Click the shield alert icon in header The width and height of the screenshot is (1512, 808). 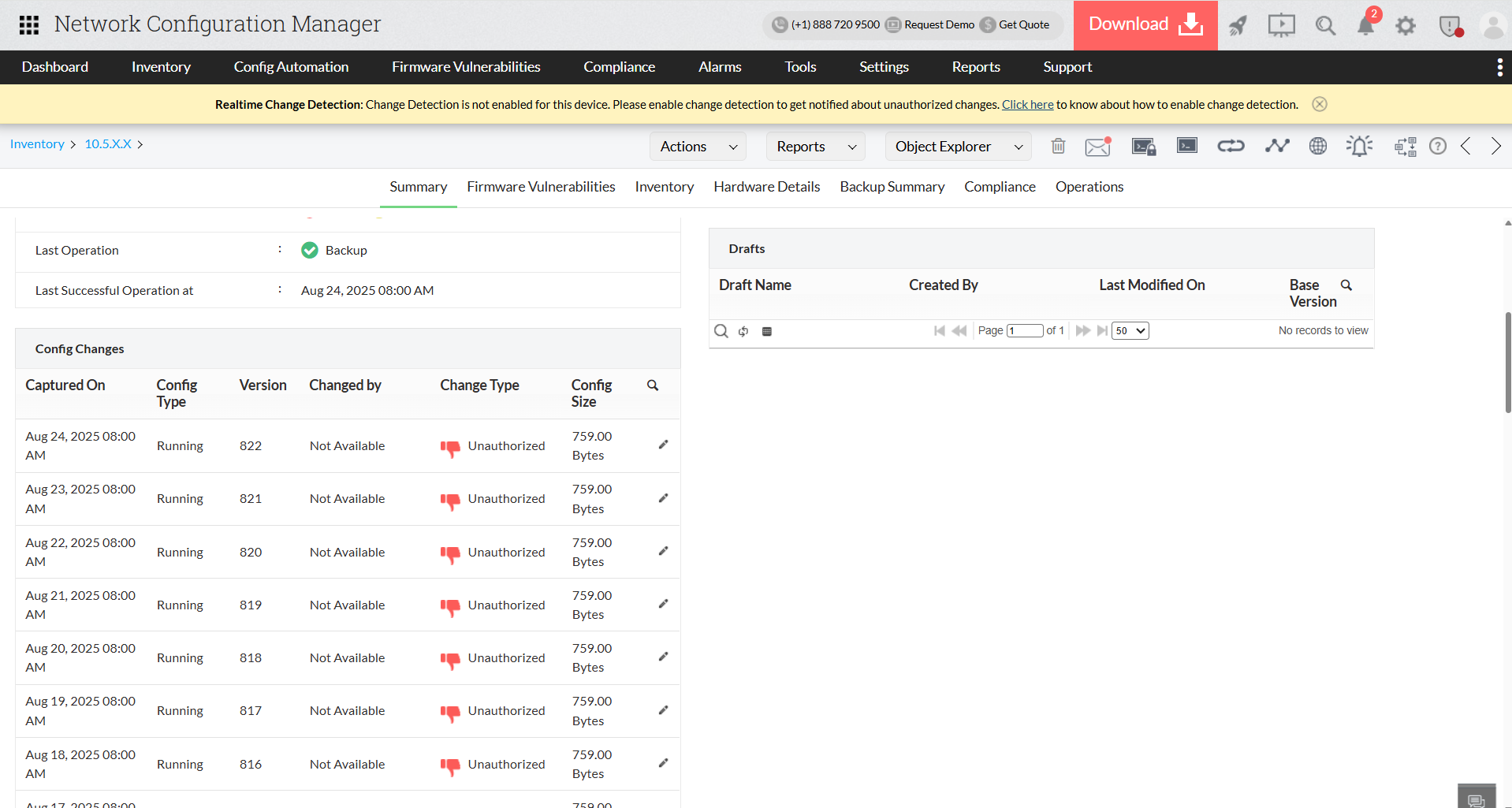click(x=1450, y=26)
